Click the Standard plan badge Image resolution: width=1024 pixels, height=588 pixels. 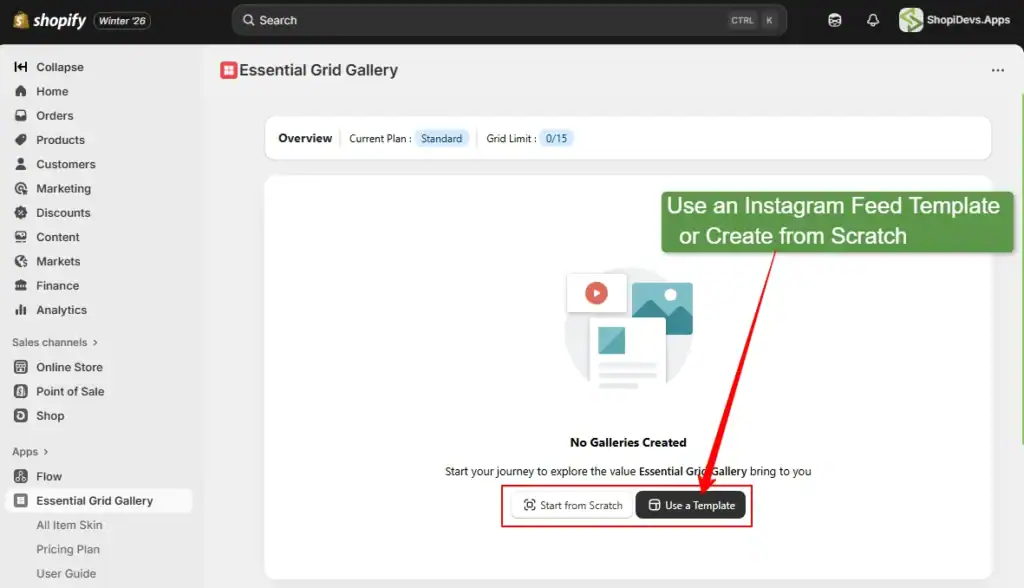442,138
